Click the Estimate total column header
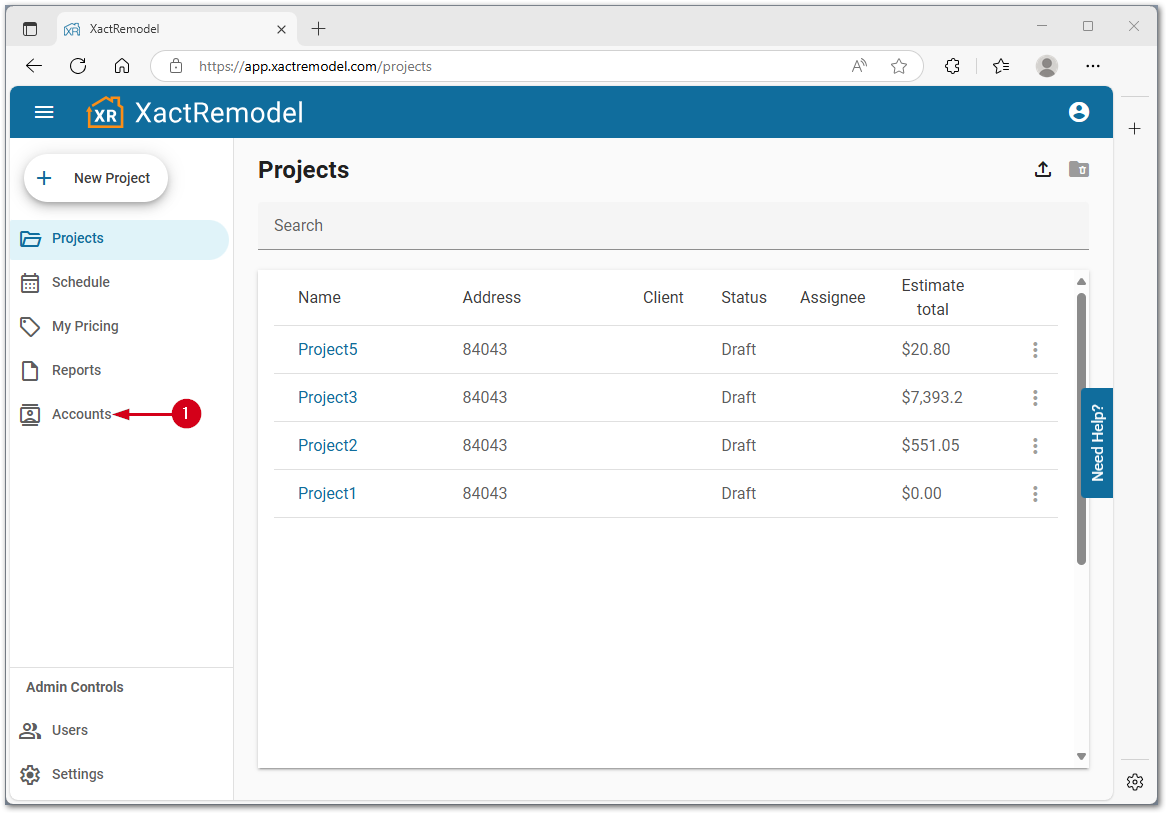 932,298
